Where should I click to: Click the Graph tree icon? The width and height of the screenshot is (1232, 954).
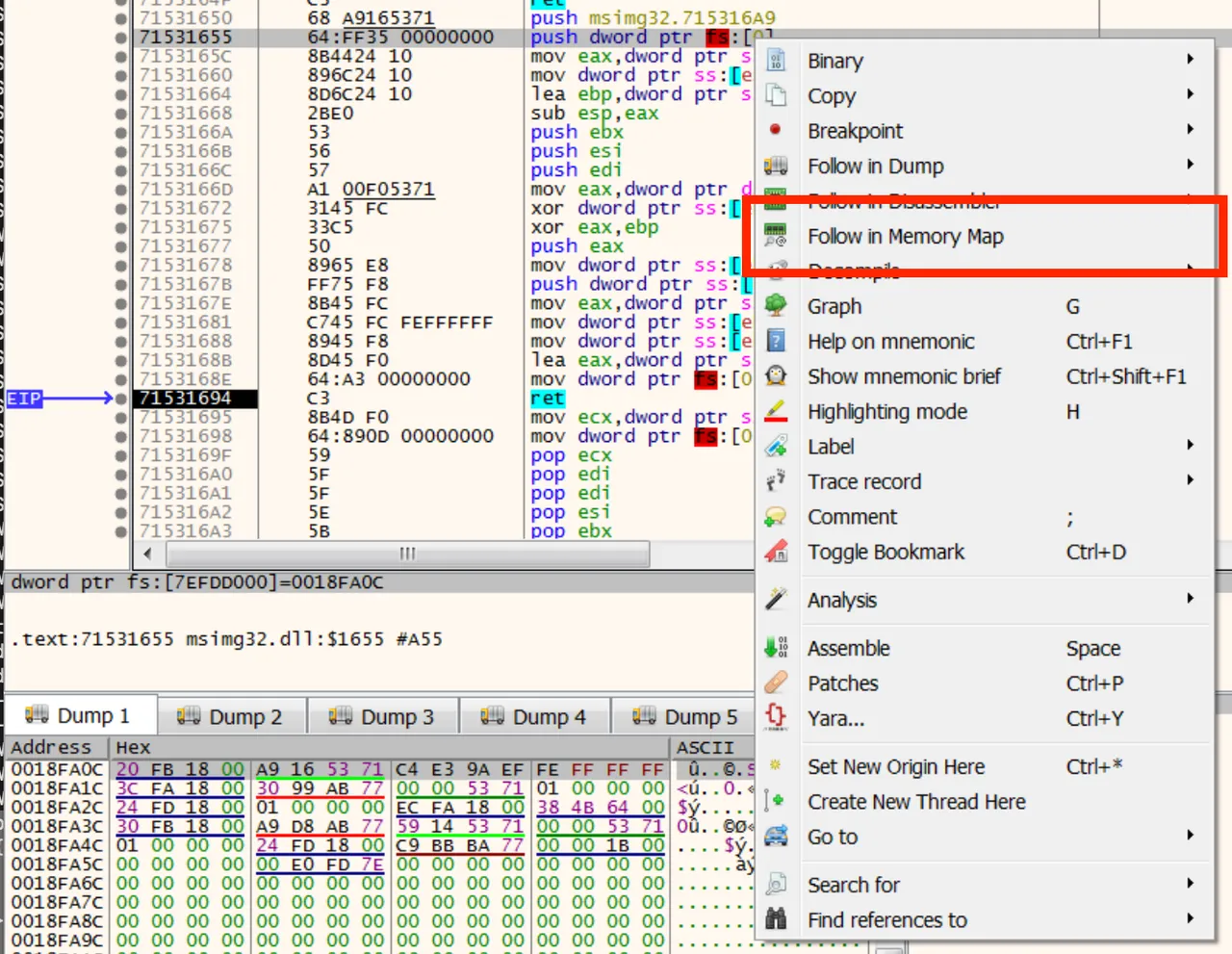point(776,306)
